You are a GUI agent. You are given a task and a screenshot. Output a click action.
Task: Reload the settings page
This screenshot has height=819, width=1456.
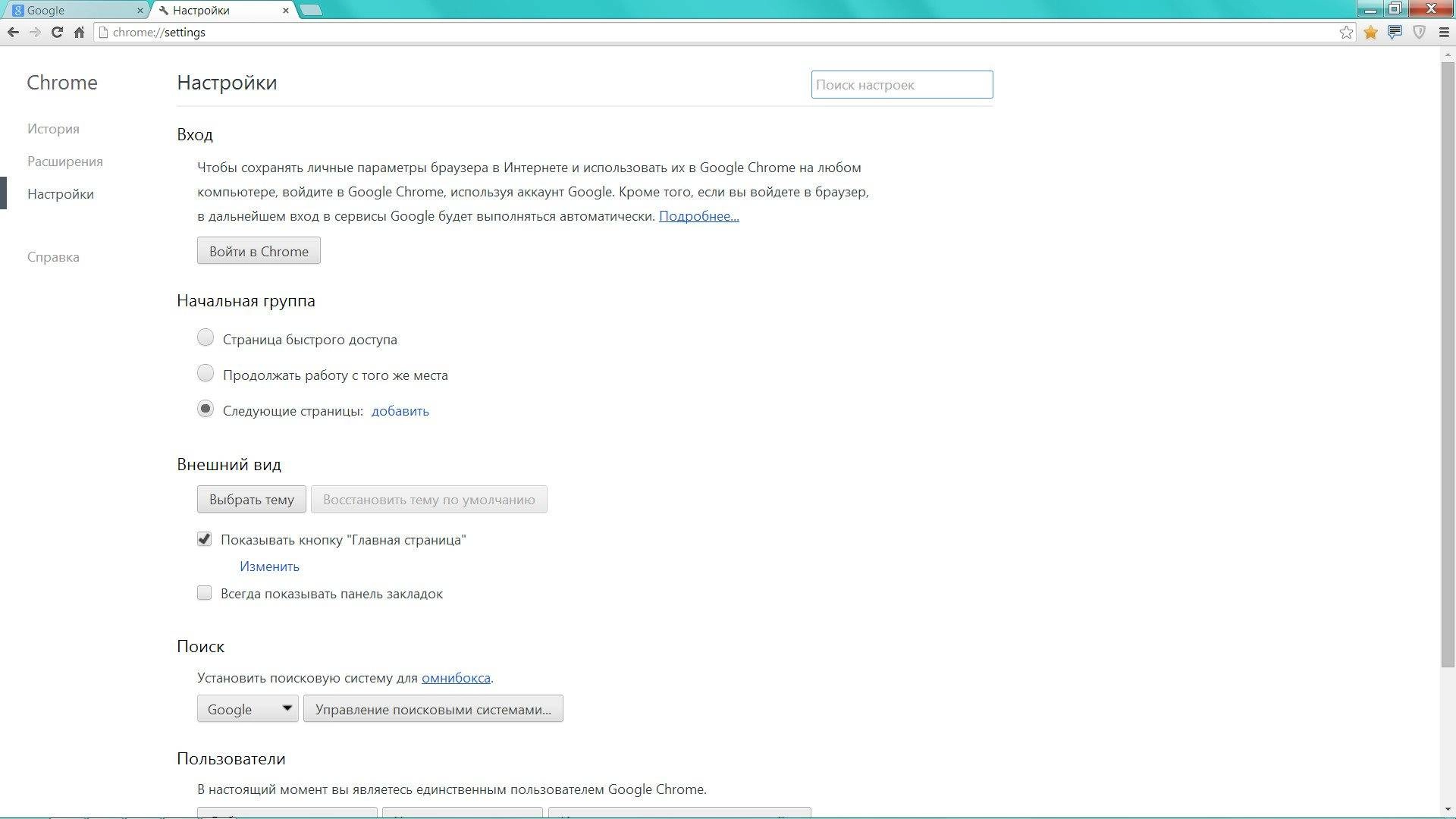pyautogui.click(x=57, y=32)
